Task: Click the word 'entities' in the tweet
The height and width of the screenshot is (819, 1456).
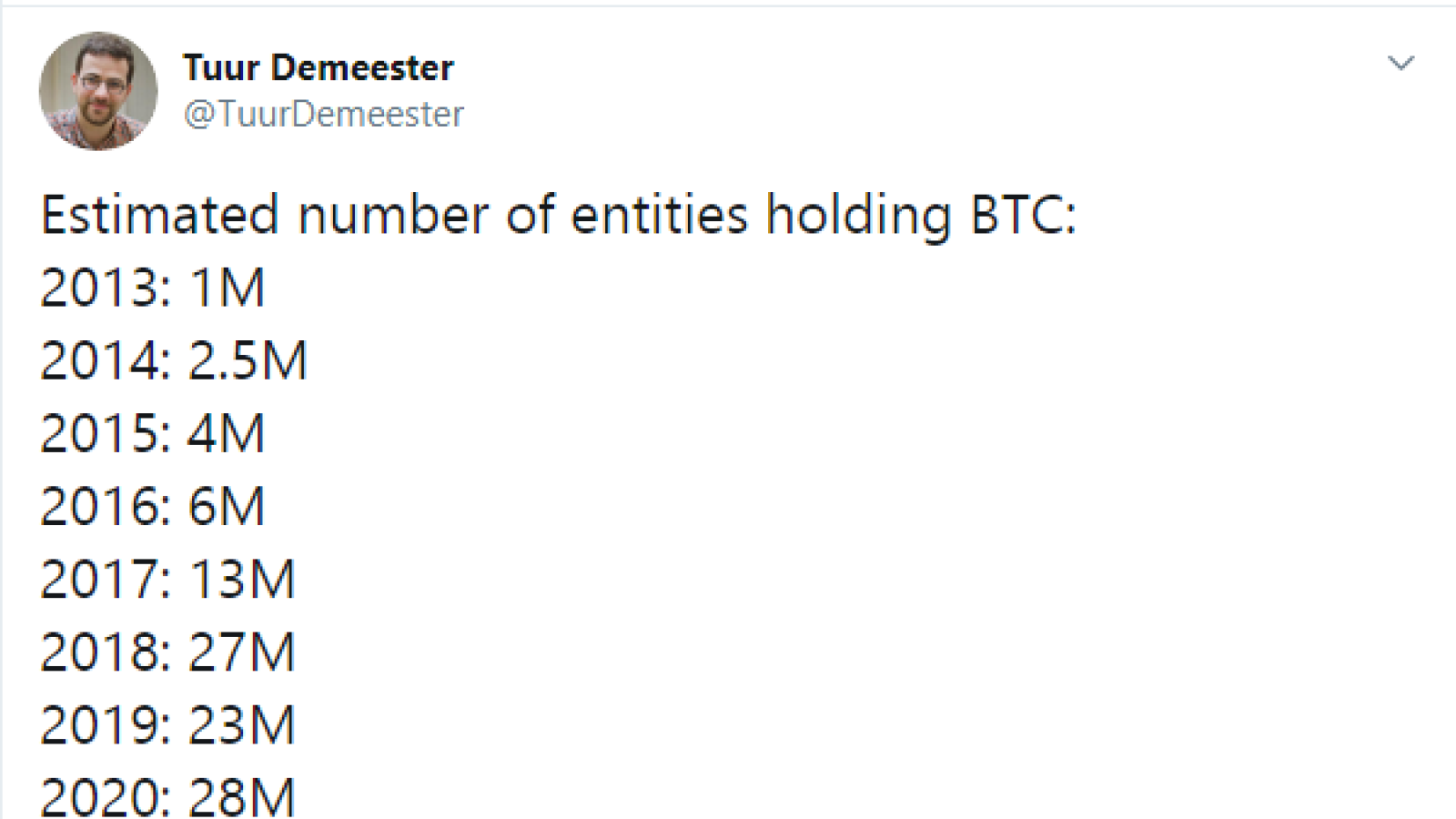Action: 660,215
